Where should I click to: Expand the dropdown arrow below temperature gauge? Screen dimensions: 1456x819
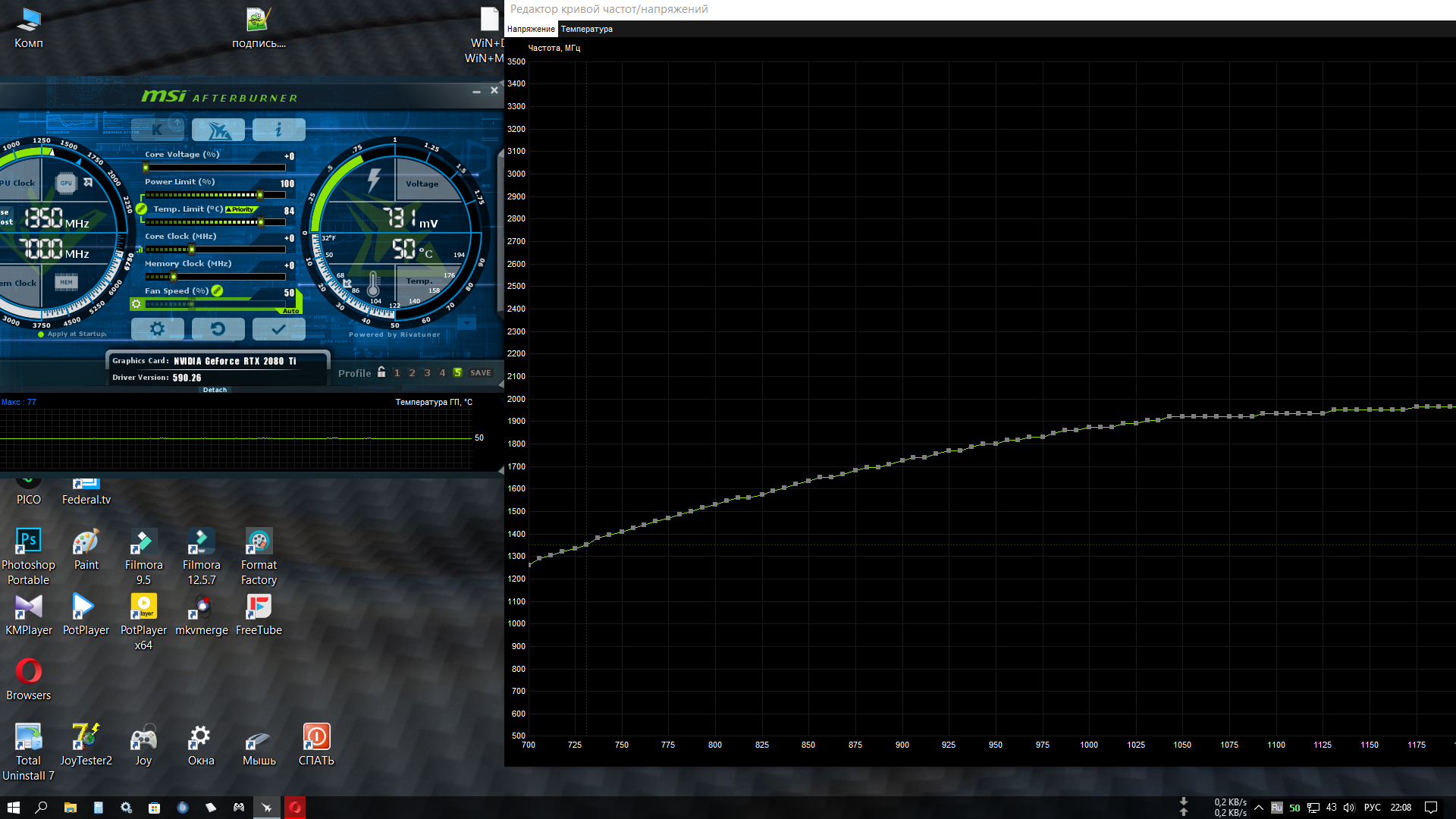467,324
